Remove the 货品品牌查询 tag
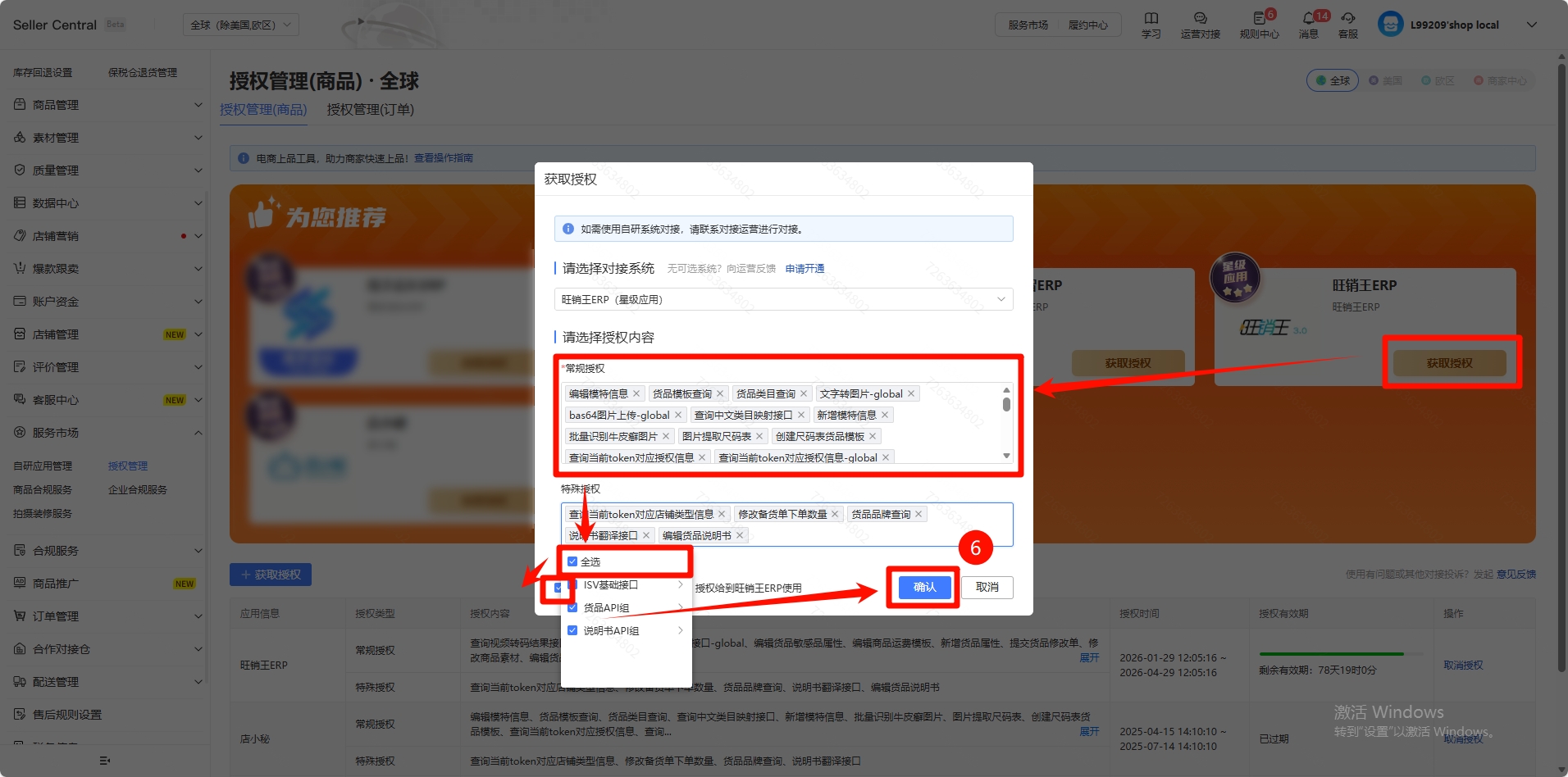This screenshot has height=777, width=1568. point(918,515)
